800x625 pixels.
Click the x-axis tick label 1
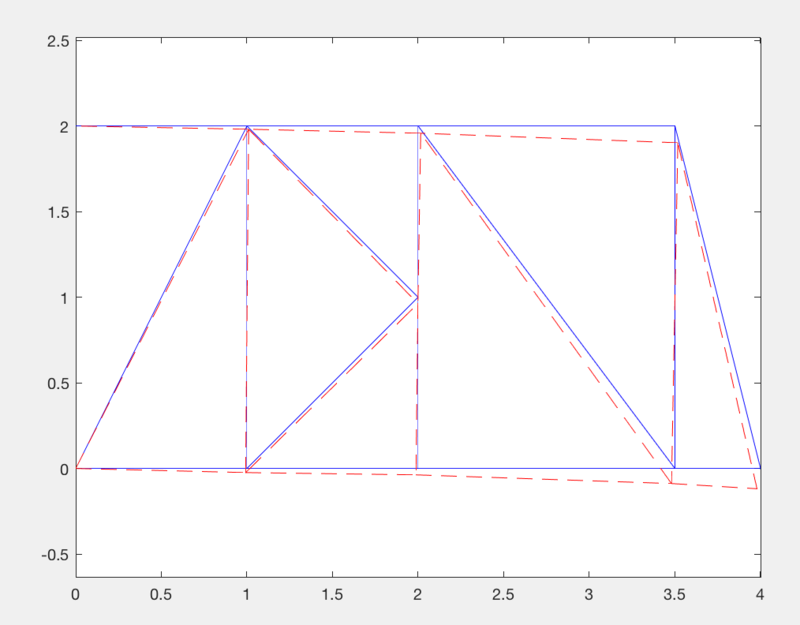coord(246,594)
